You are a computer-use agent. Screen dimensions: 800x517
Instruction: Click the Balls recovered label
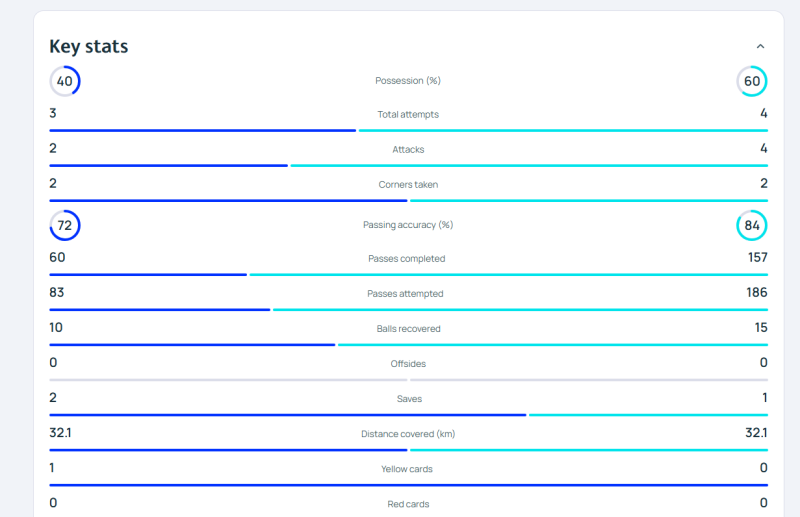(408, 329)
